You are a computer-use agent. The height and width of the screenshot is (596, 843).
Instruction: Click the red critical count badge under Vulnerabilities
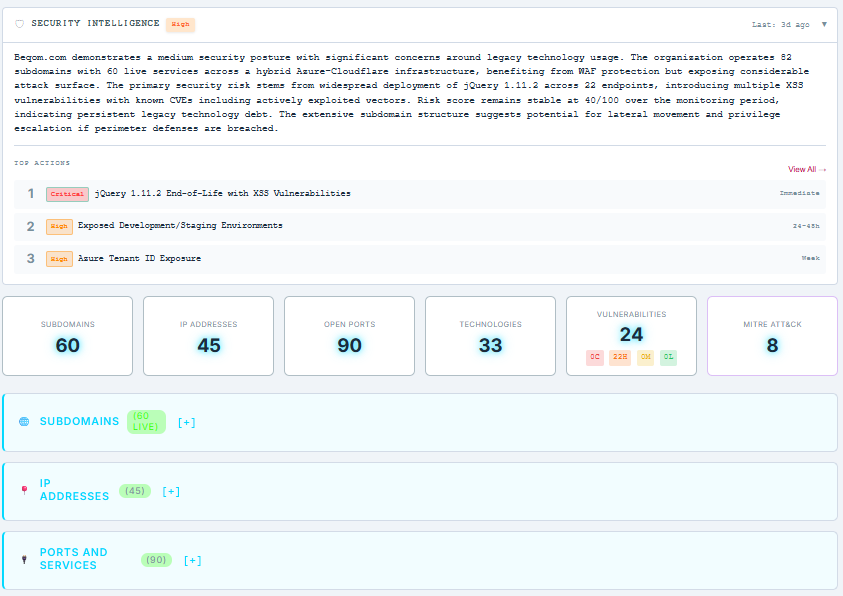pyautogui.click(x=595, y=358)
